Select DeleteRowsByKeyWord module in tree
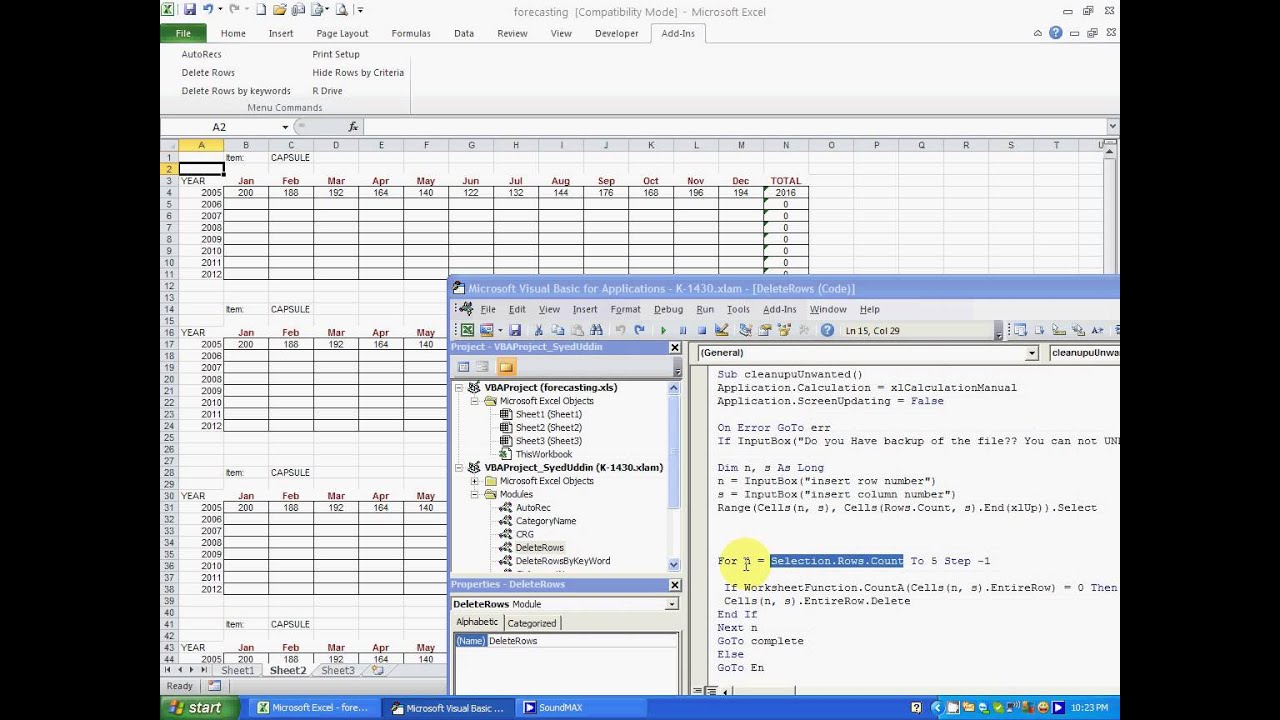Viewport: 1280px width, 720px height. (562, 561)
